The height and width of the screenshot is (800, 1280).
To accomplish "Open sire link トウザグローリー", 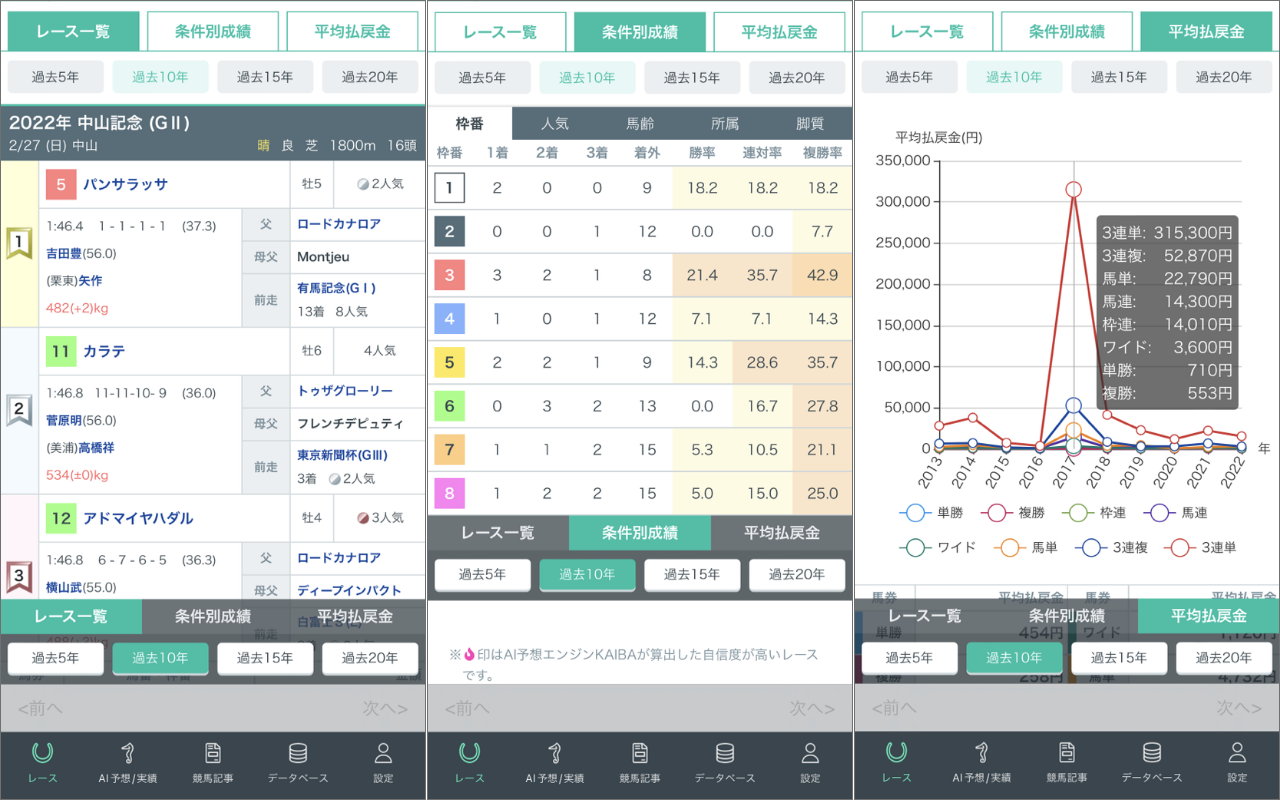I will pos(345,391).
